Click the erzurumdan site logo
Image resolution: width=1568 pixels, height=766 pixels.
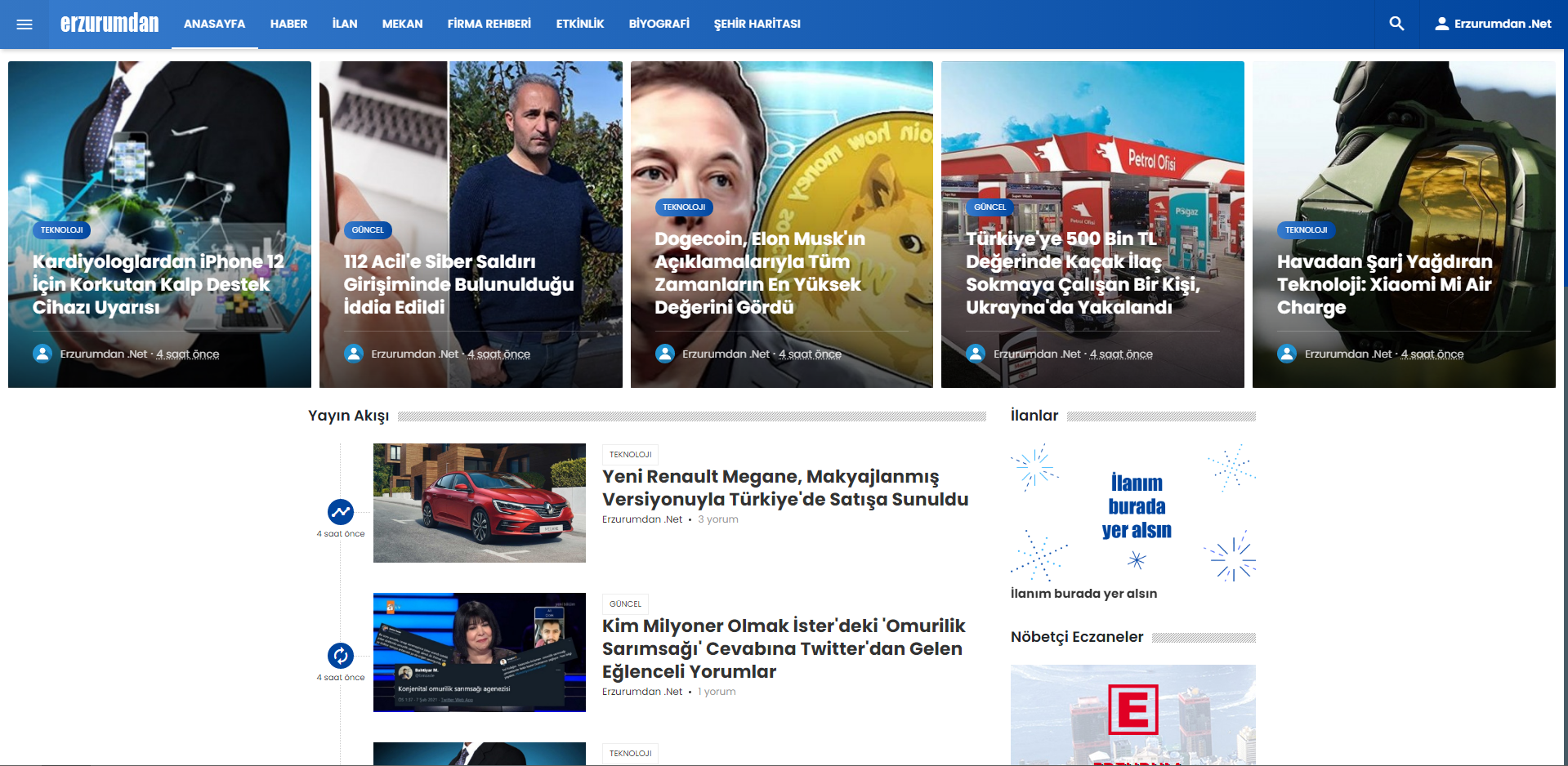tap(109, 24)
